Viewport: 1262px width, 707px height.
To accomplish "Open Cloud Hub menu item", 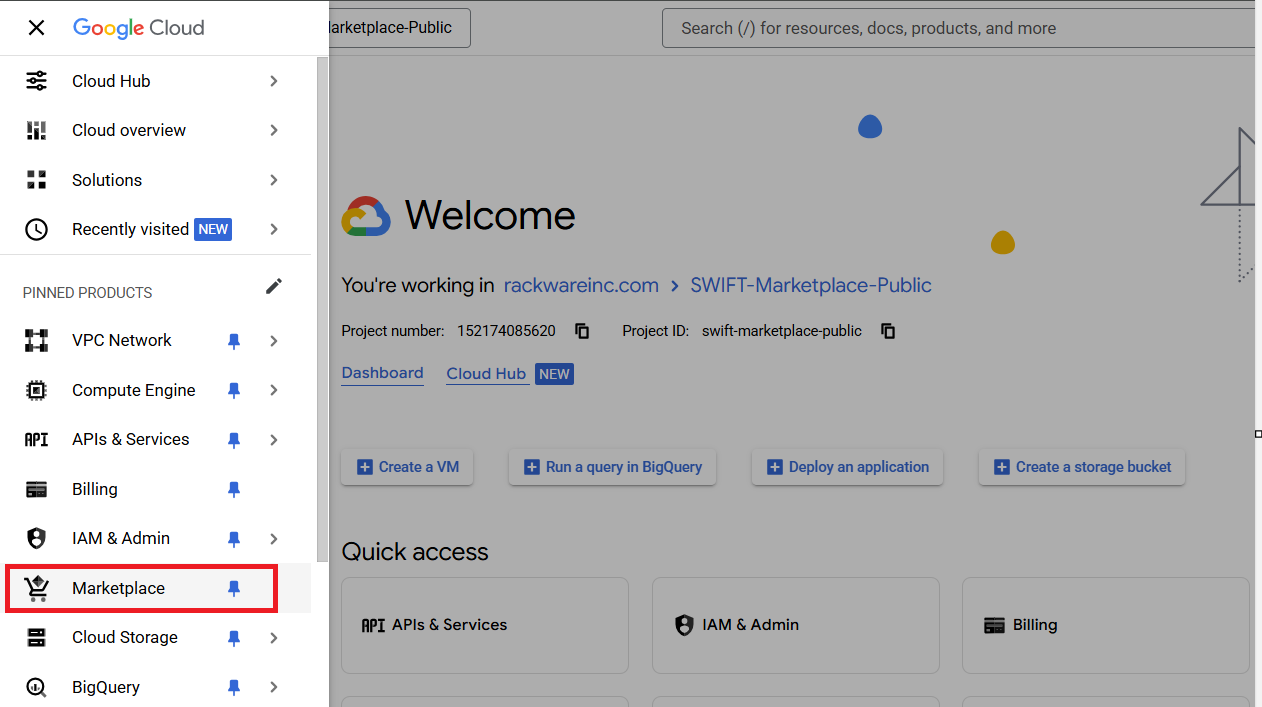I will click(x=157, y=81).
